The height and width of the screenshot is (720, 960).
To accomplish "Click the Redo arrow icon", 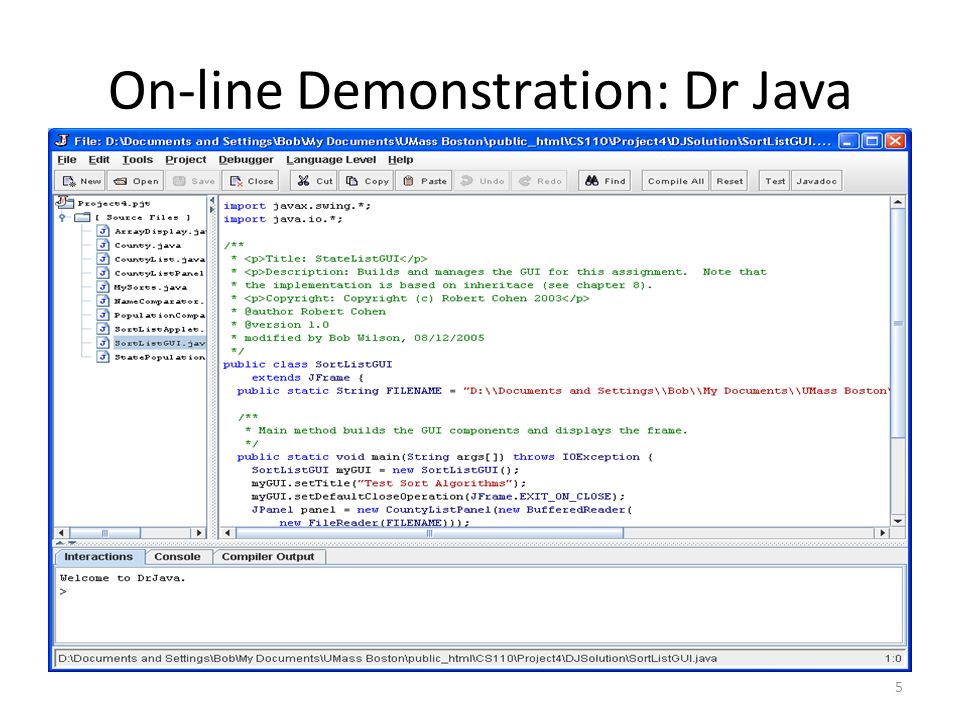I will click(525, 181).
